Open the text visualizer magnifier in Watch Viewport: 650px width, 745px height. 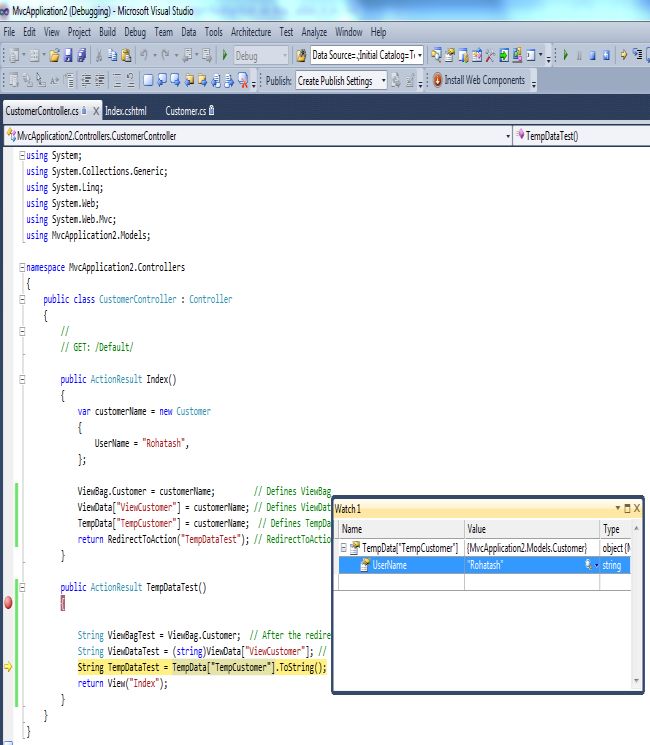click(588, 566)
